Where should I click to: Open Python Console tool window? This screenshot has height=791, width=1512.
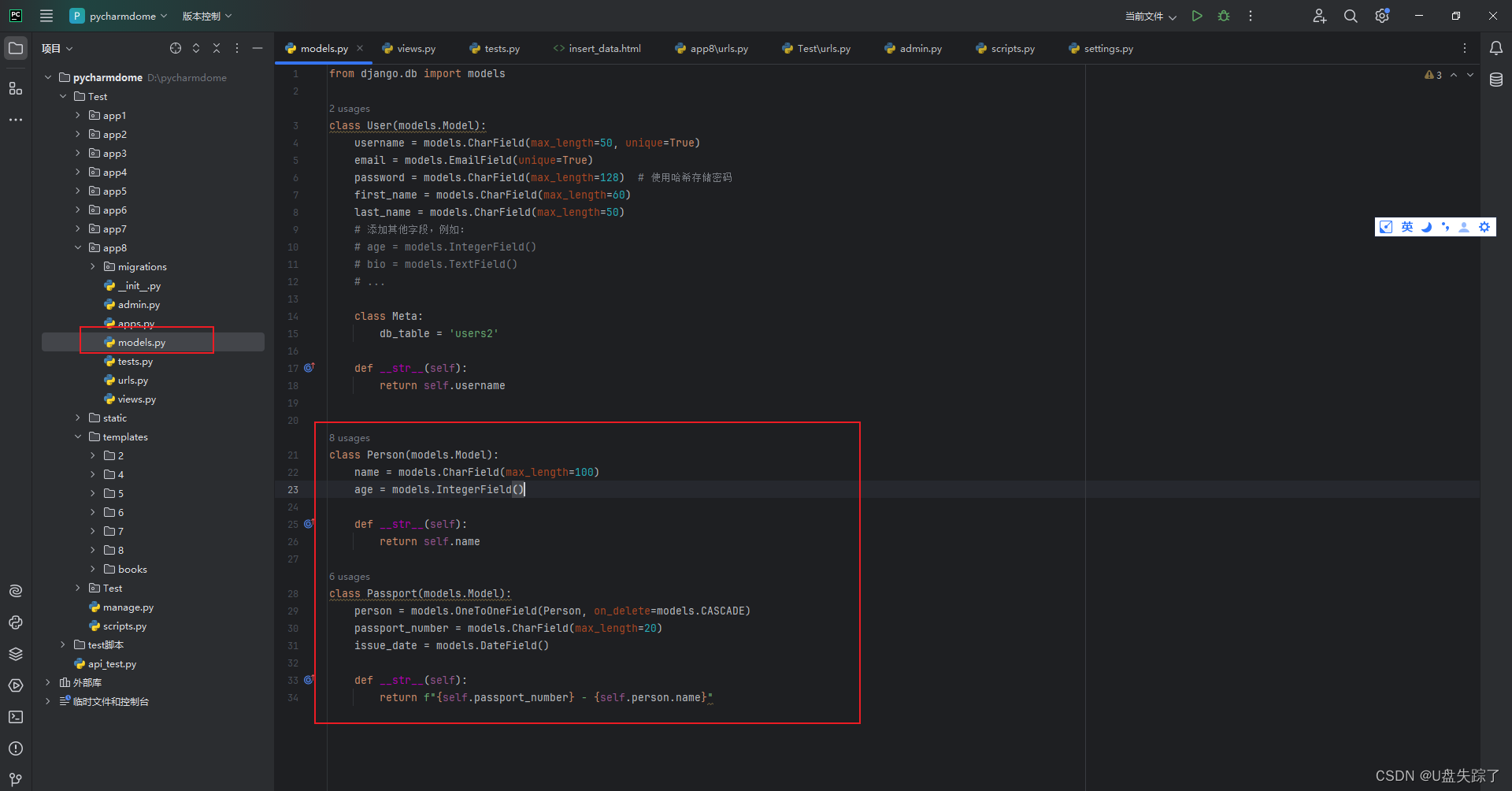tap(16, 622)
